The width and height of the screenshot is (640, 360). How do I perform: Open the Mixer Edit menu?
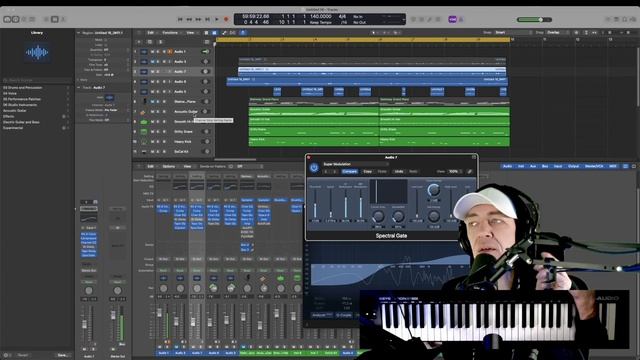point(150,167)
